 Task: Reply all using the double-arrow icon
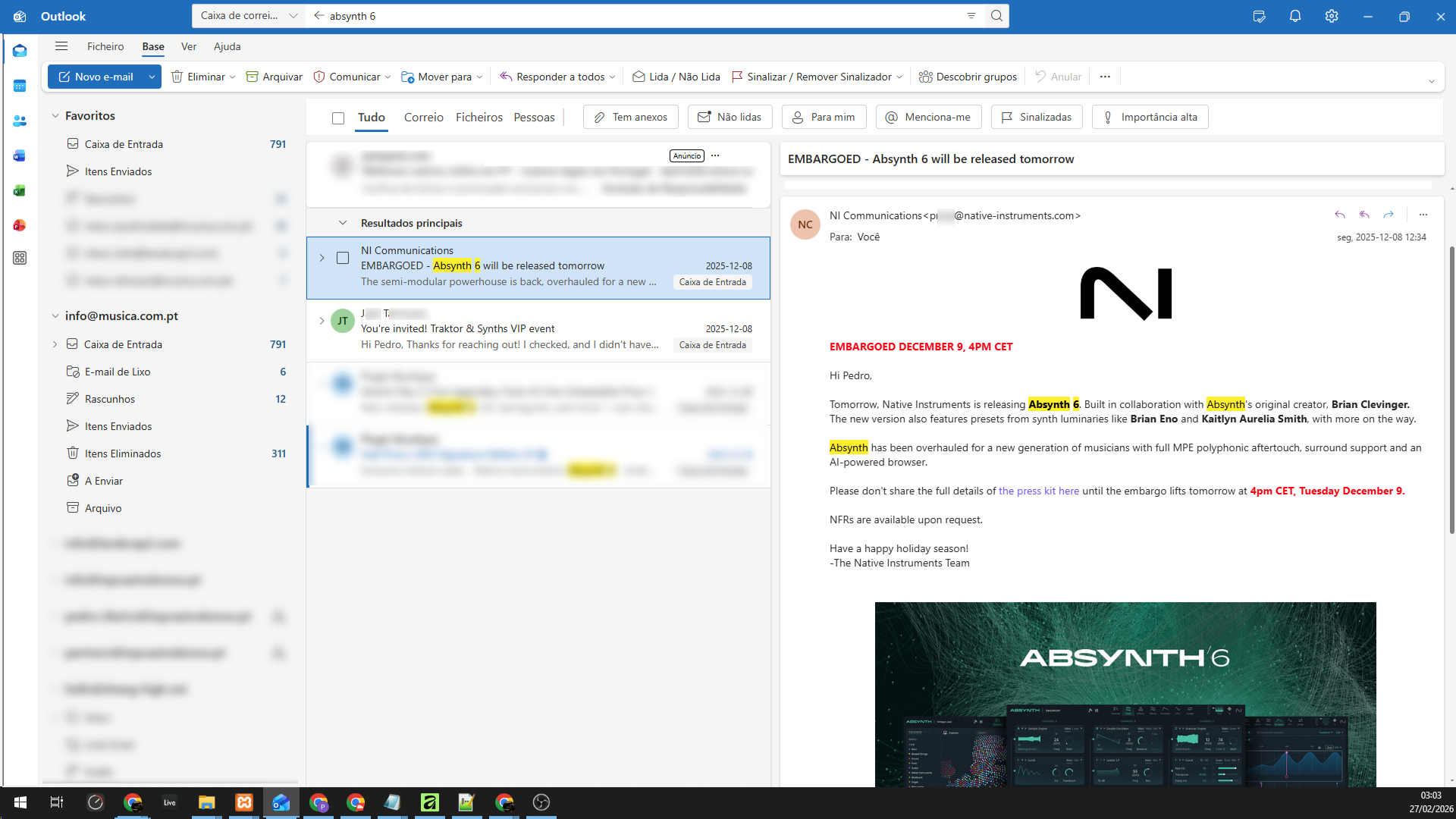point(1364,215)
